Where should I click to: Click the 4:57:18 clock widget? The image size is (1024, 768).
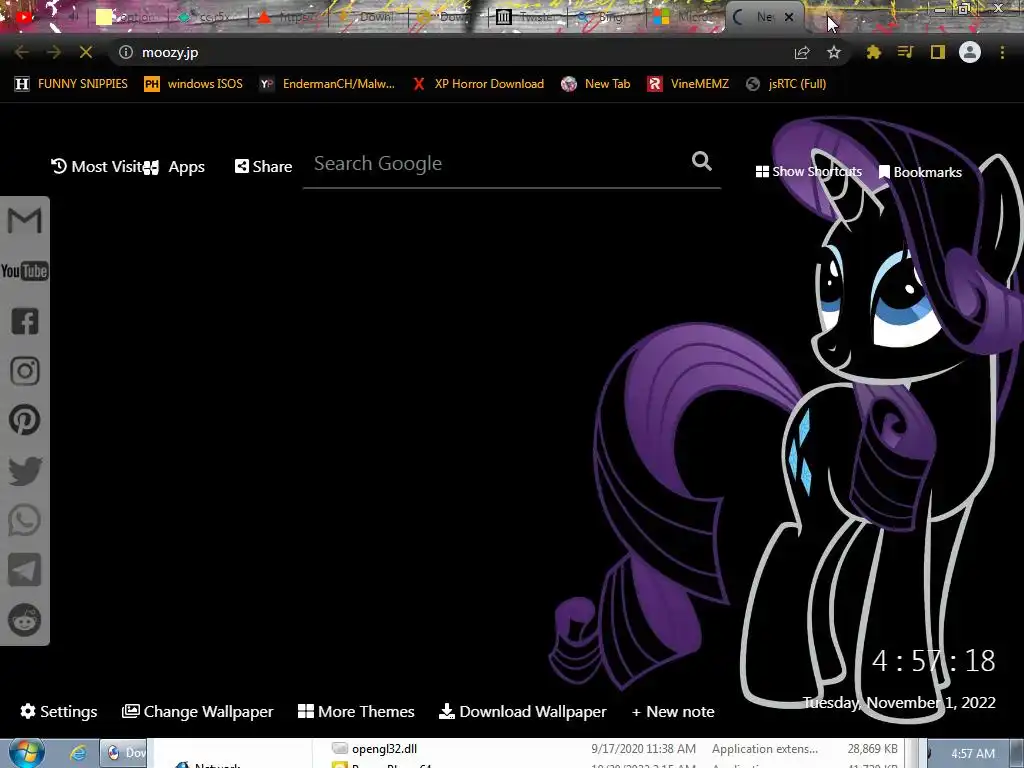tap(933, 661)
